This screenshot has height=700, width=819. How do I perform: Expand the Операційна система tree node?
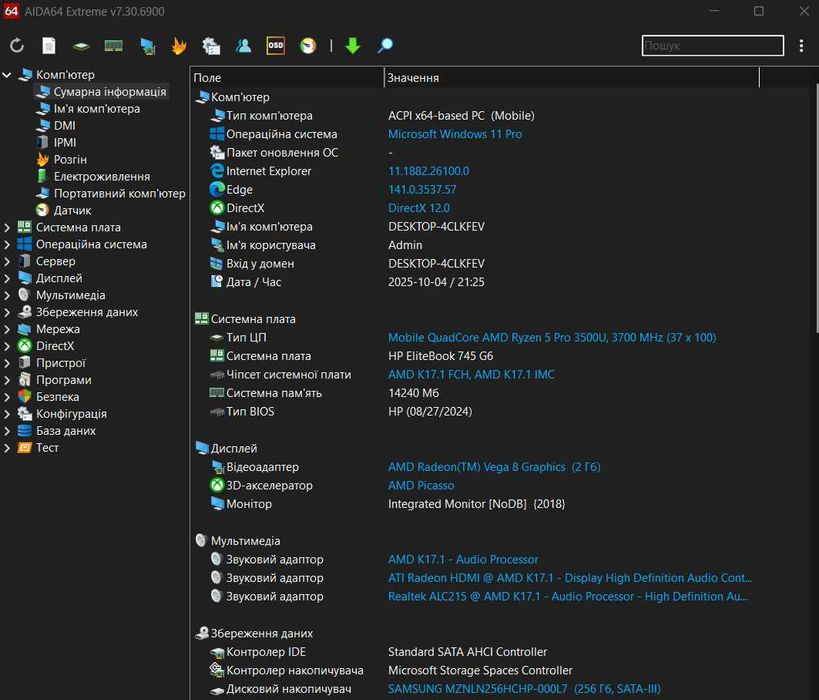(7, 244)
